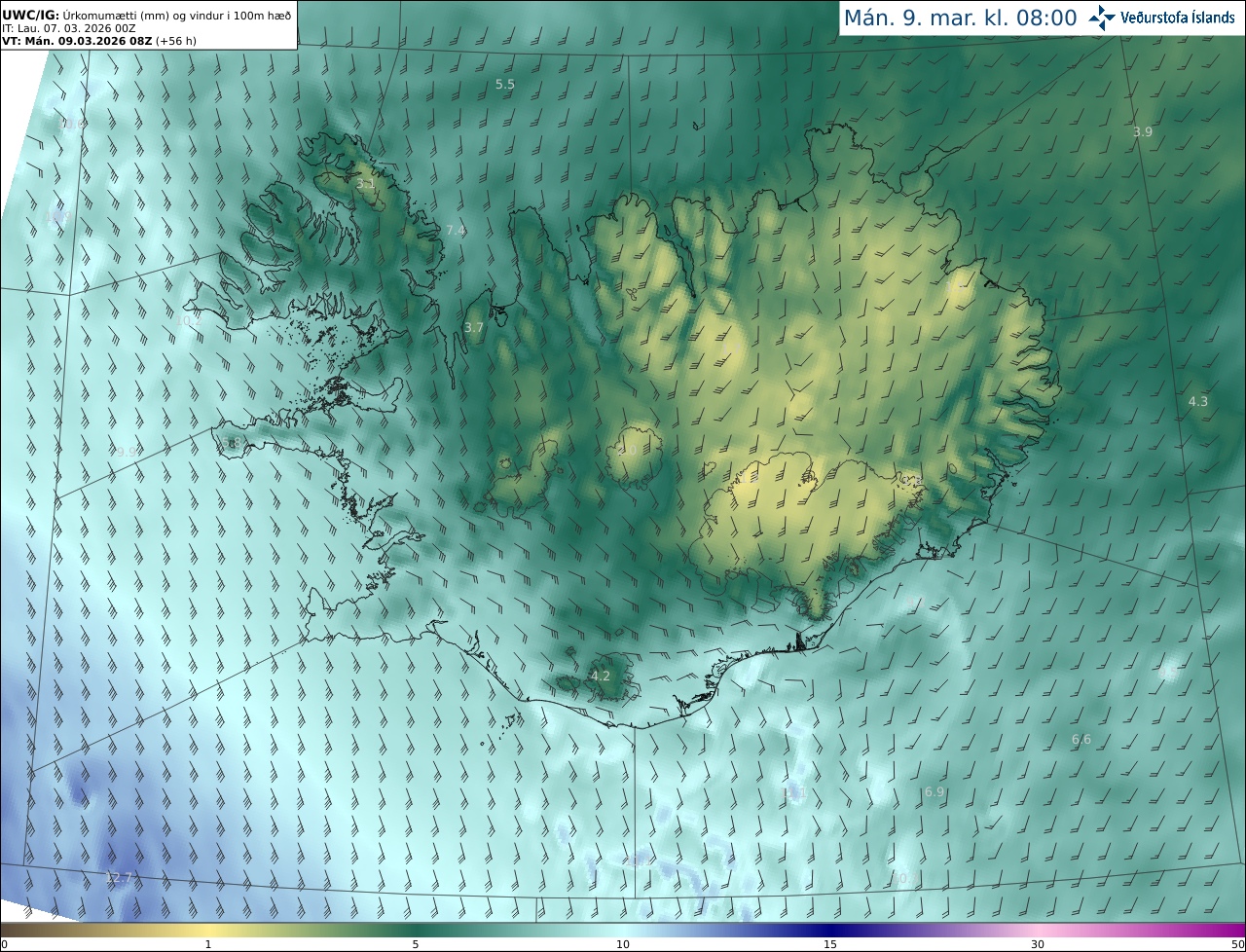The image size is (1246, 952).
Task: Click the 0 mark on the color scale
Action: [x=4, y=944]
